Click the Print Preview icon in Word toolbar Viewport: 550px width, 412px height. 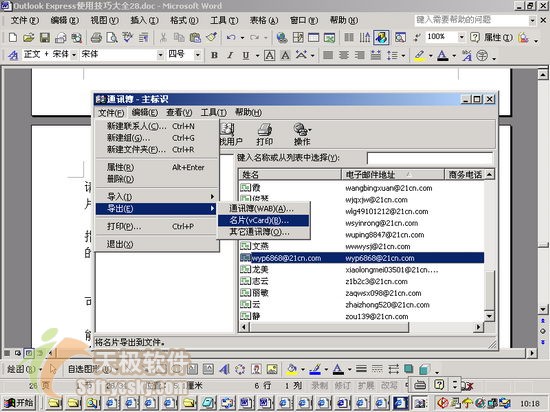point(112,37)
